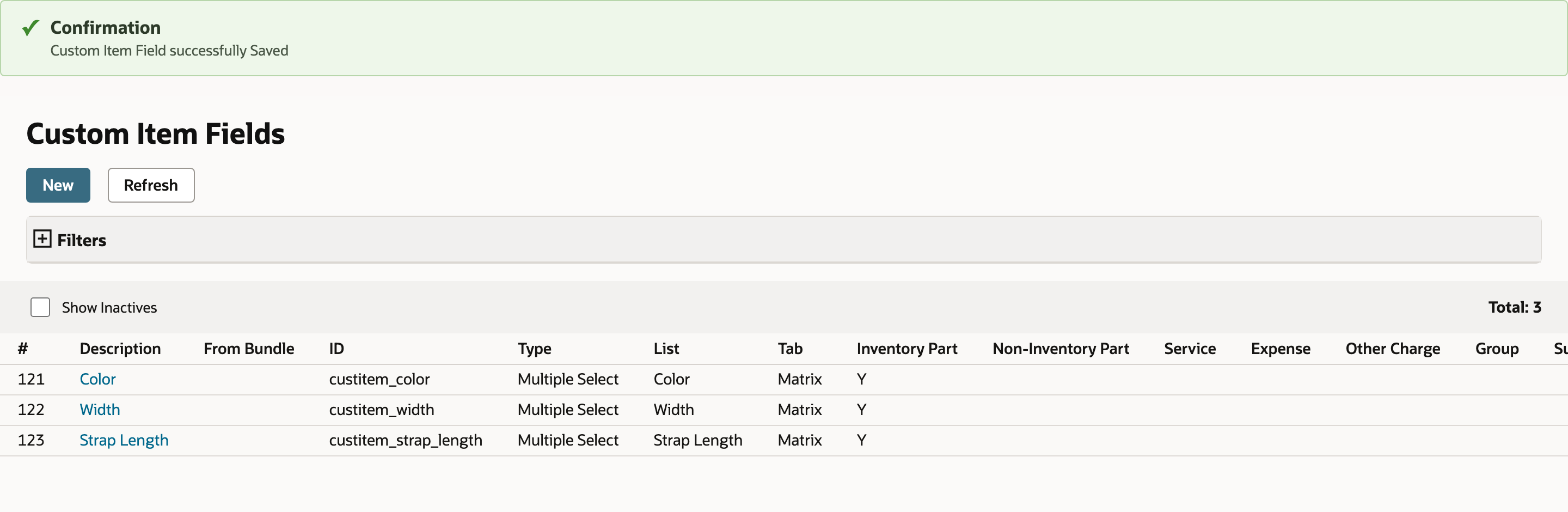Image resolution: width=1568 pixels, height=512 pixels.
Task: Sort by the From Bundle column header
Action: coord(249,349)
